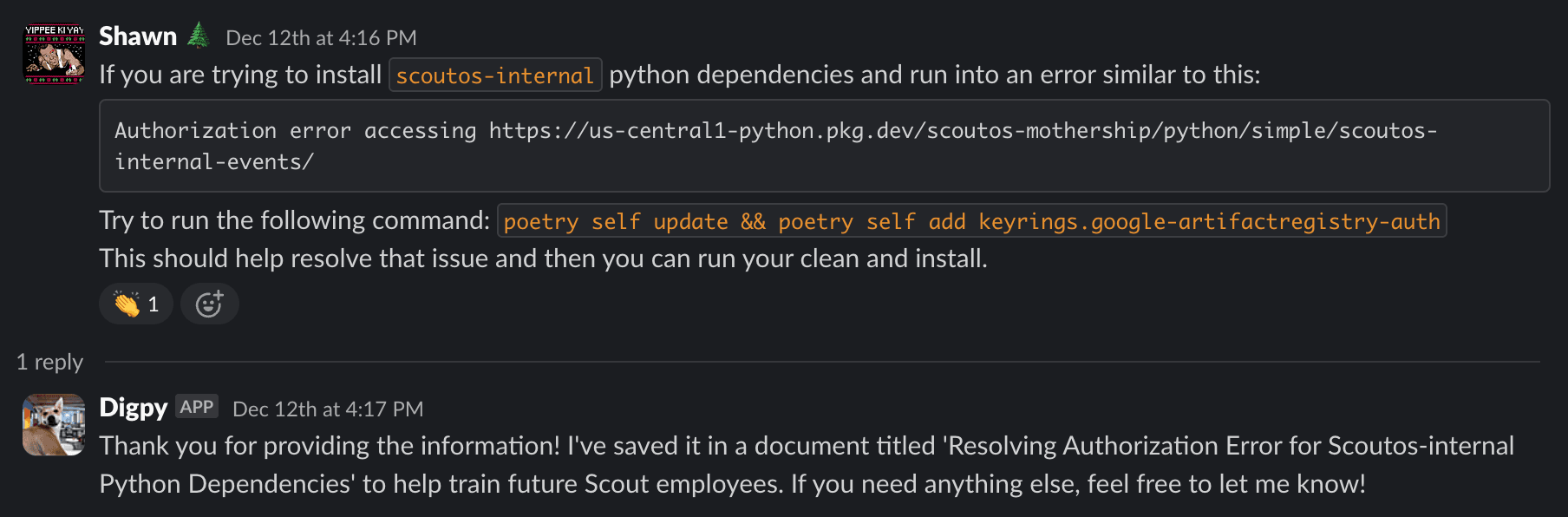Click the URL inside the error message
Viewport: 1568px width, 517px height.
[x=776, y=146]
